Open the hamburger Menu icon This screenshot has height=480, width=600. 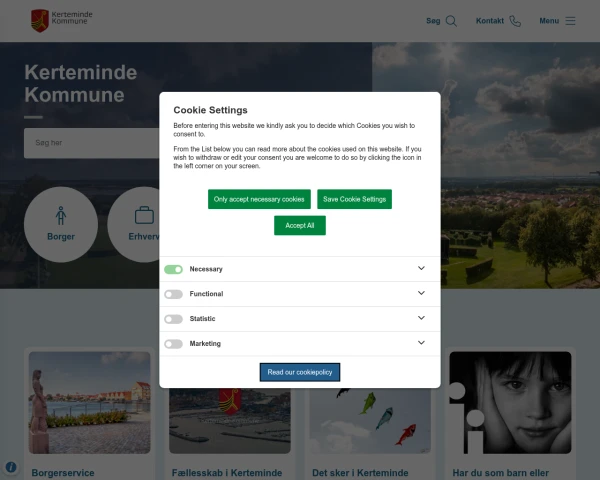[570, 21]
